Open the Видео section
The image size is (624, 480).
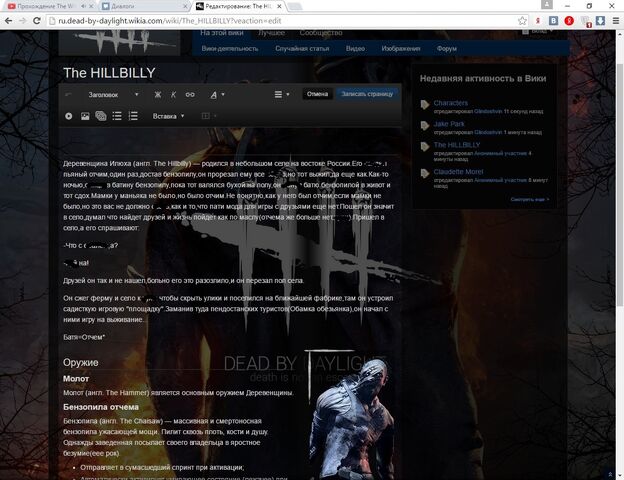[x=355, y=49]
